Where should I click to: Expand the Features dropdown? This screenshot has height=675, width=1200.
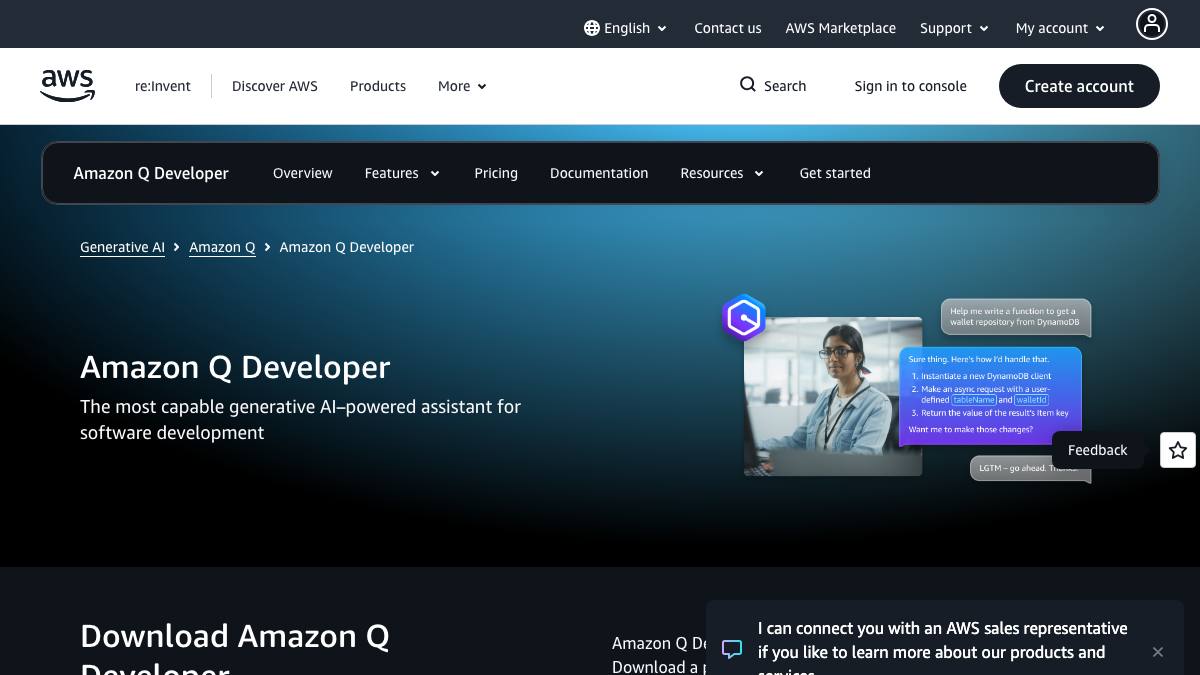point(402,173)
